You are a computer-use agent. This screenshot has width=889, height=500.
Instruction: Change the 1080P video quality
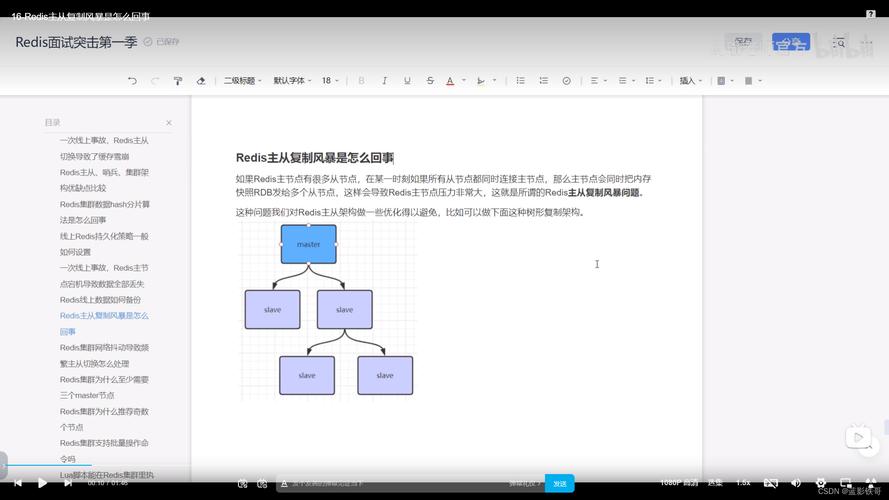tap(679, 483)
